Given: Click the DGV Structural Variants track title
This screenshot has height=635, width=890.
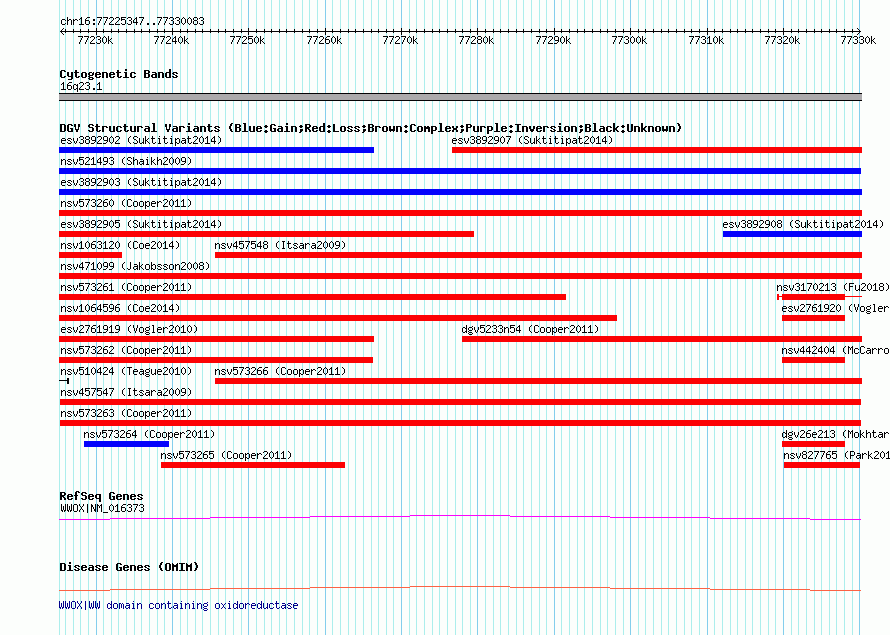Looking at the screenshot, I should pos(371,128).
